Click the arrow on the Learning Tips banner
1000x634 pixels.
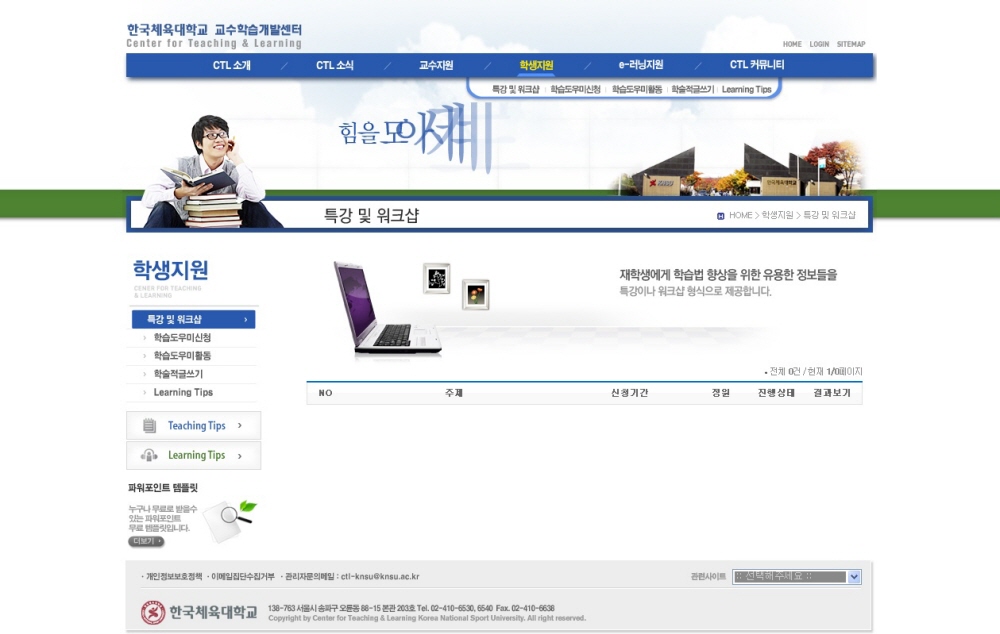click(x=240, y=455)
